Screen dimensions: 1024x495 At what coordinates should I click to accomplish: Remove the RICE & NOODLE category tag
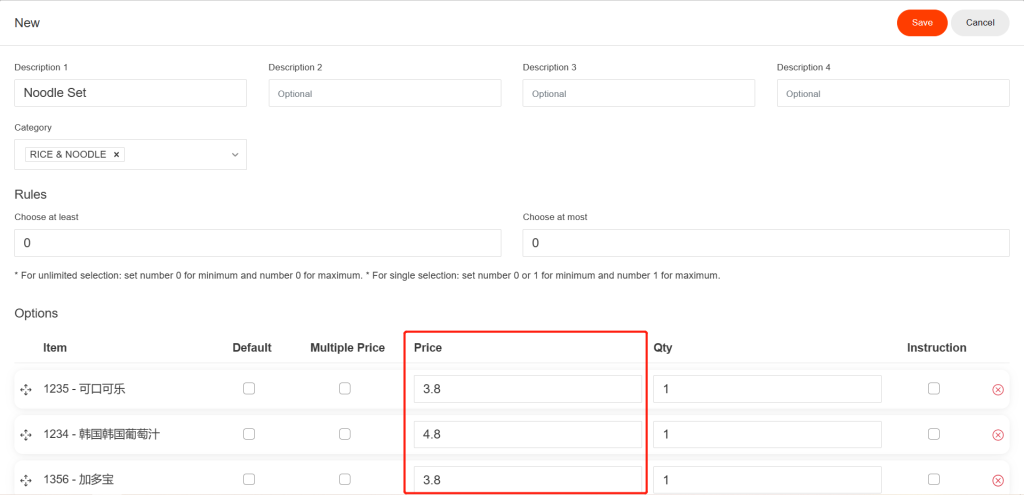pyautogui.click(x=116, y=155)
